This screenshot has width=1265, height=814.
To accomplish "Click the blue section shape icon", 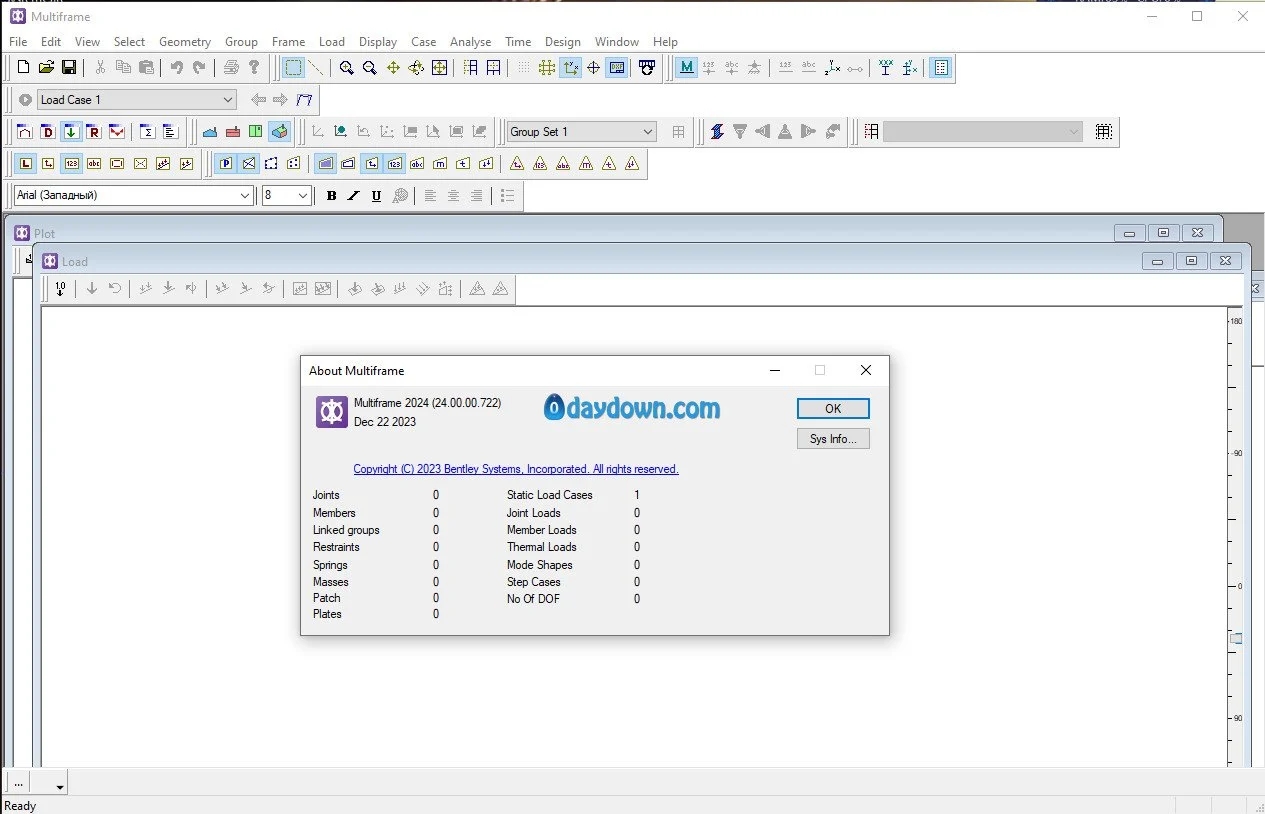I will coord(210,132).
